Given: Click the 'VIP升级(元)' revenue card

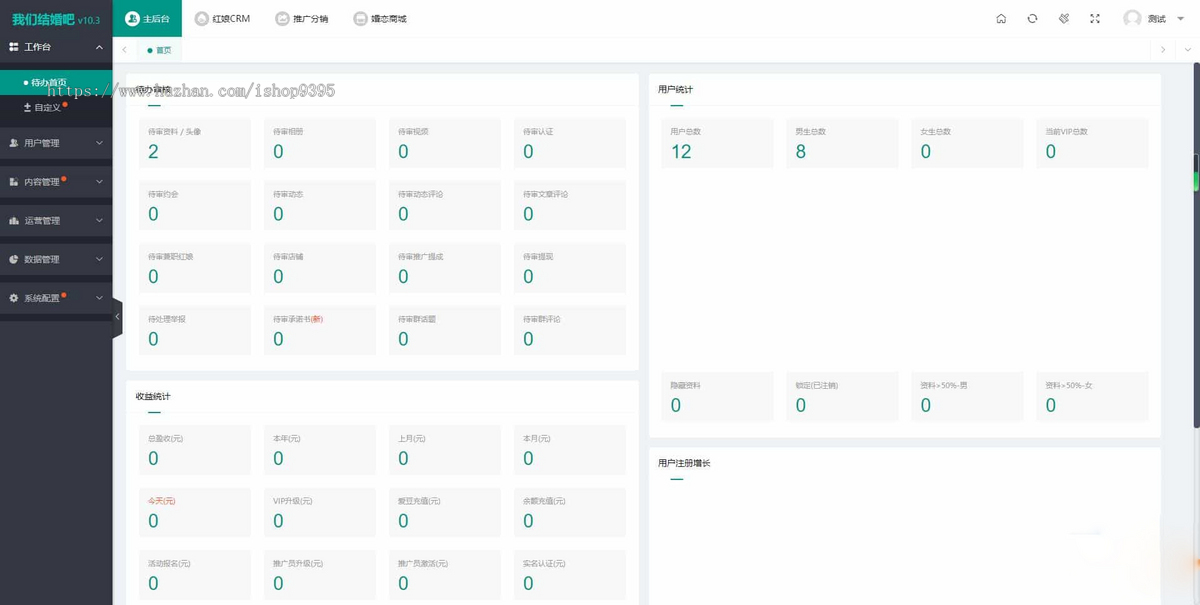Looking at the screenshot, I should (320, 512).
